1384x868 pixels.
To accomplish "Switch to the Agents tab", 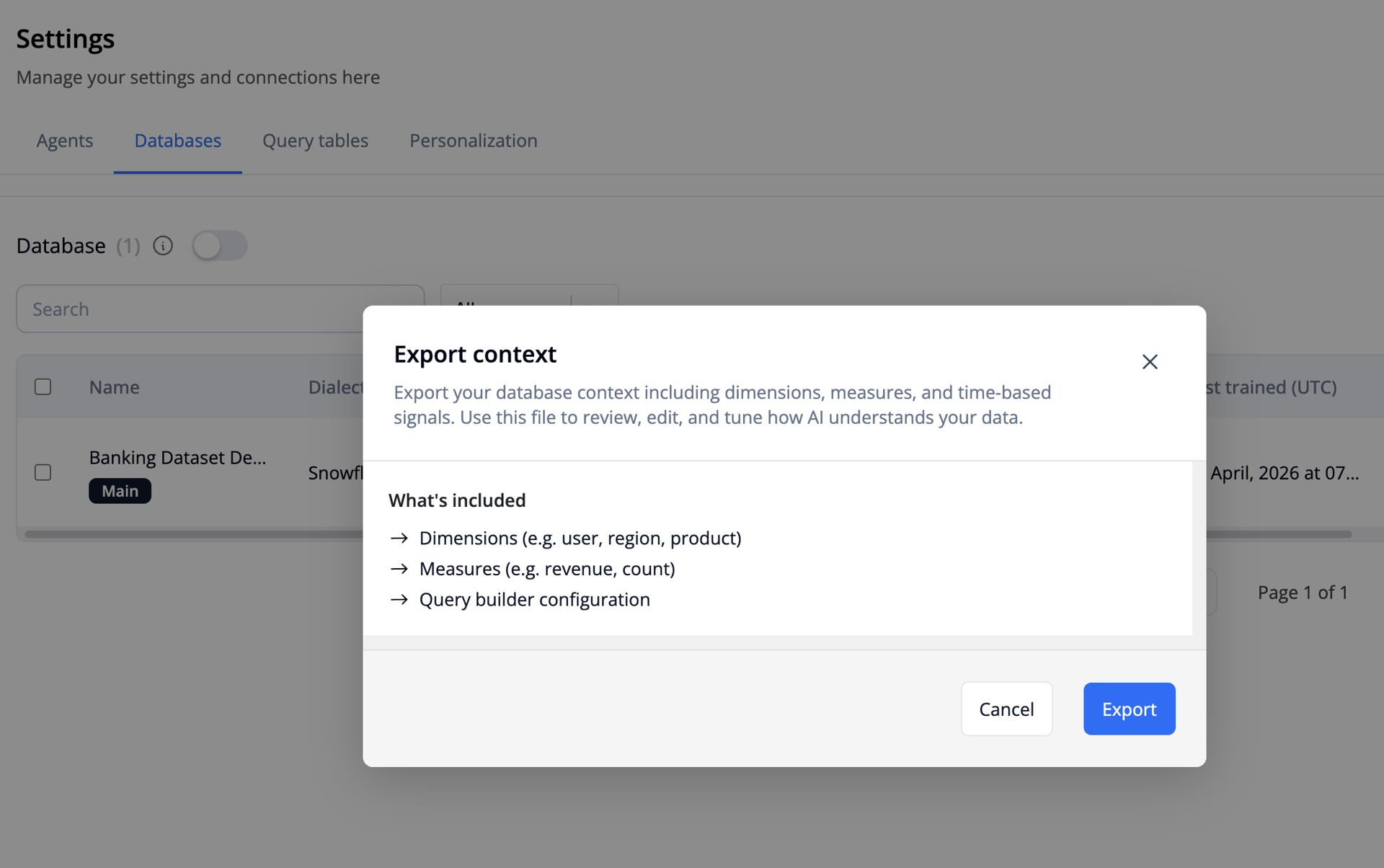I will tap(65, 141).
